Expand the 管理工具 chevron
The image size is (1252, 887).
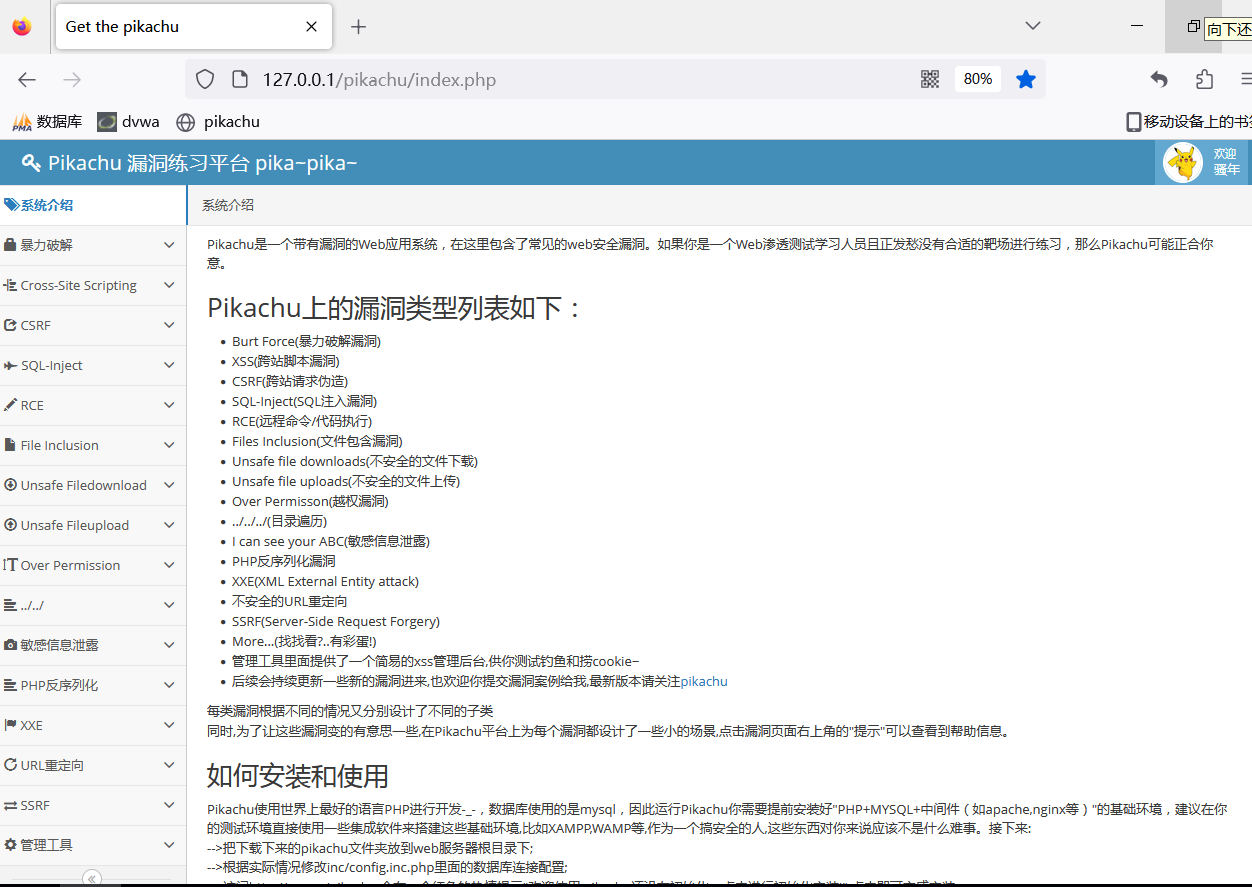point(169,845)
